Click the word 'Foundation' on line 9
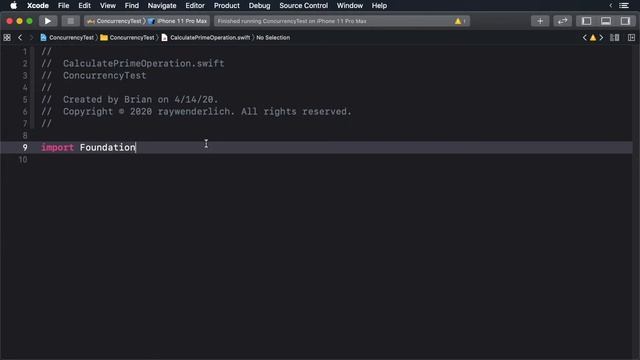 [108, 147]
